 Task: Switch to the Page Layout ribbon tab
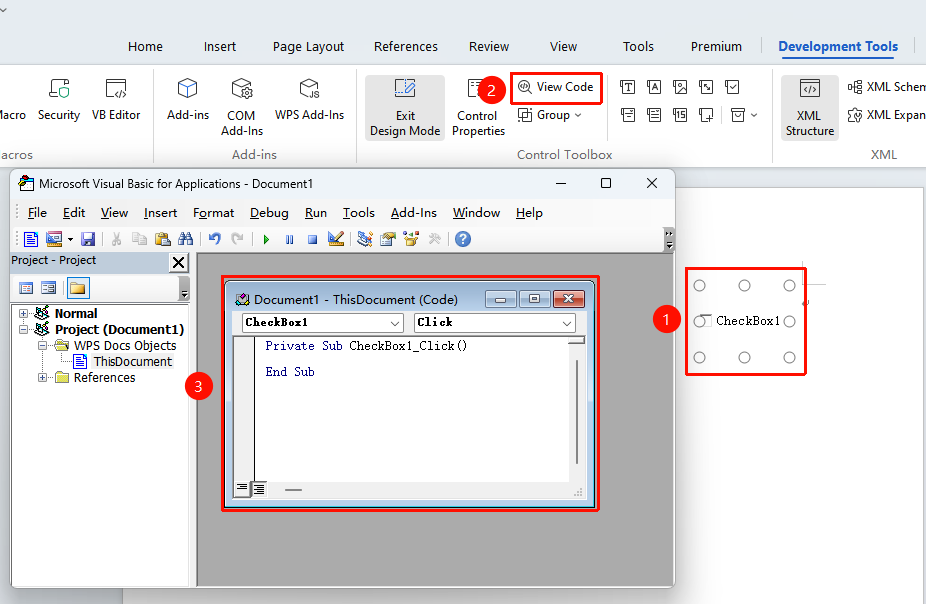(308, 47)
